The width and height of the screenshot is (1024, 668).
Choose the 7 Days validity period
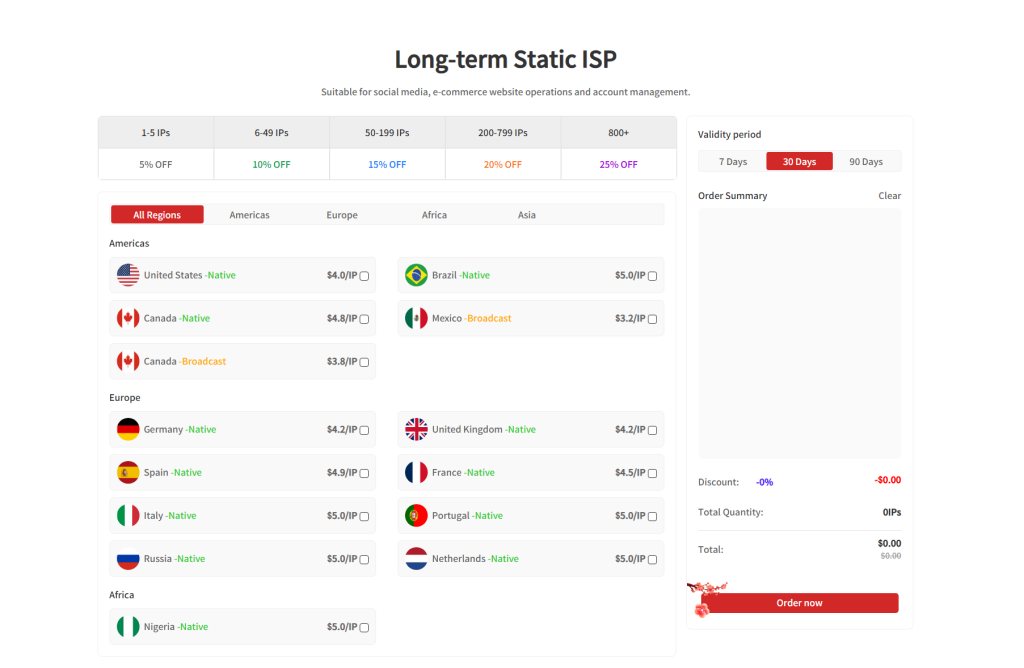(732, 162)
